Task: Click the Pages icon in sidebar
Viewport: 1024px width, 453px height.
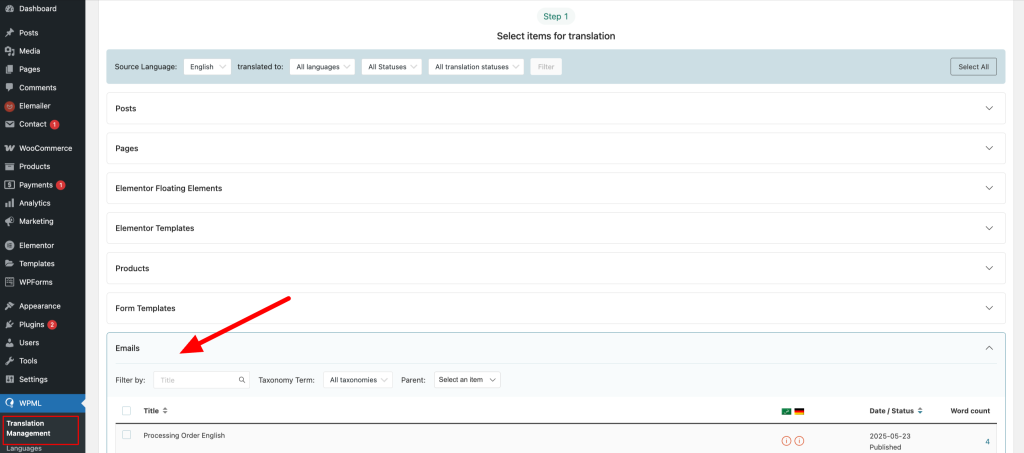Action: [9, 69]
